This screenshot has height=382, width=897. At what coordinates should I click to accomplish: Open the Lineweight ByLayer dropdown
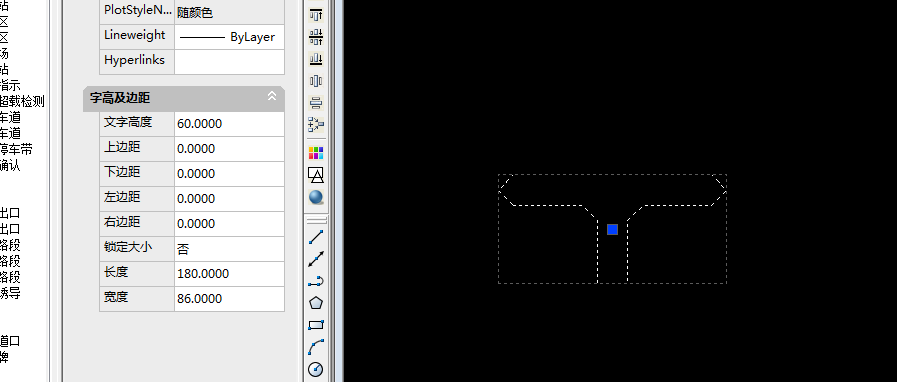229,37
